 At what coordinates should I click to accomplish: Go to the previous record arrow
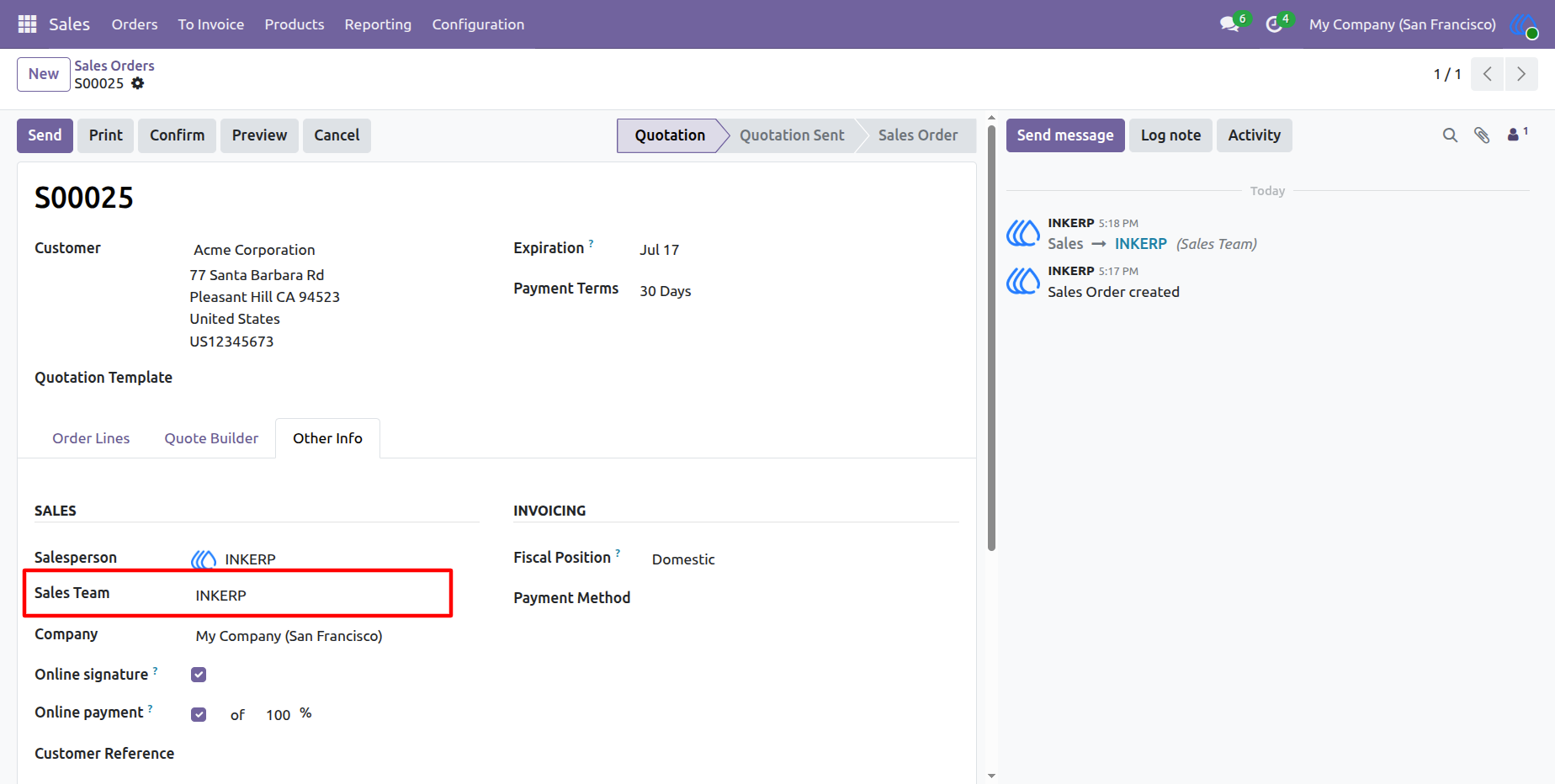coord(1488,74)
